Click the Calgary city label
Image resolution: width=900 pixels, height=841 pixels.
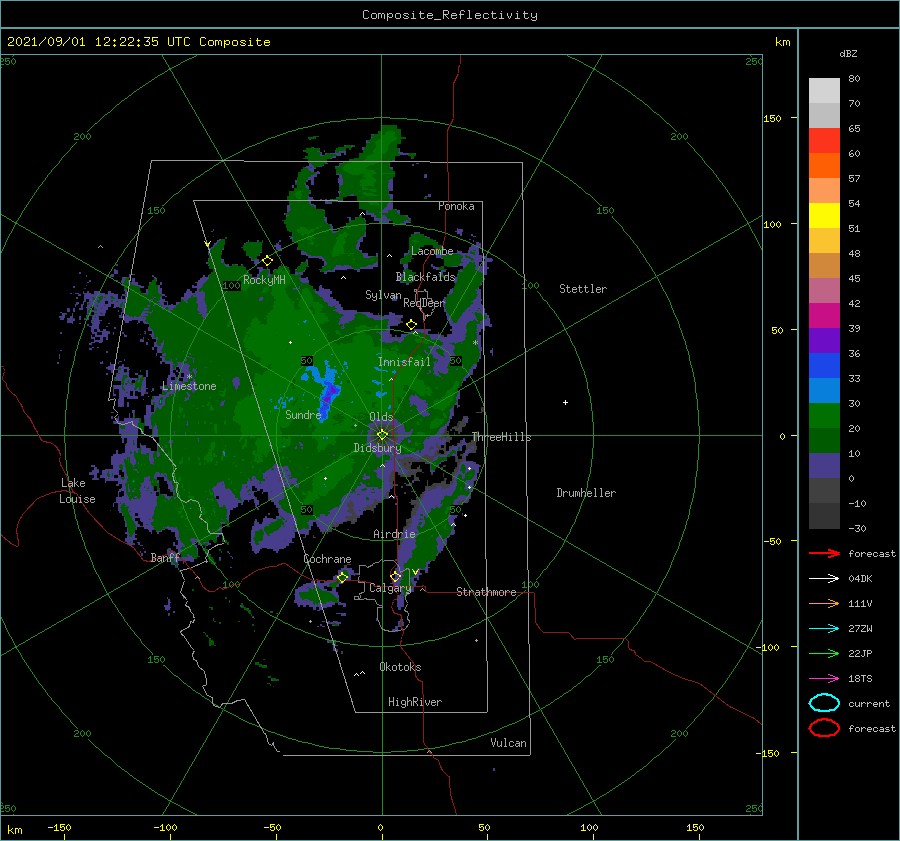tap(390, 588)
